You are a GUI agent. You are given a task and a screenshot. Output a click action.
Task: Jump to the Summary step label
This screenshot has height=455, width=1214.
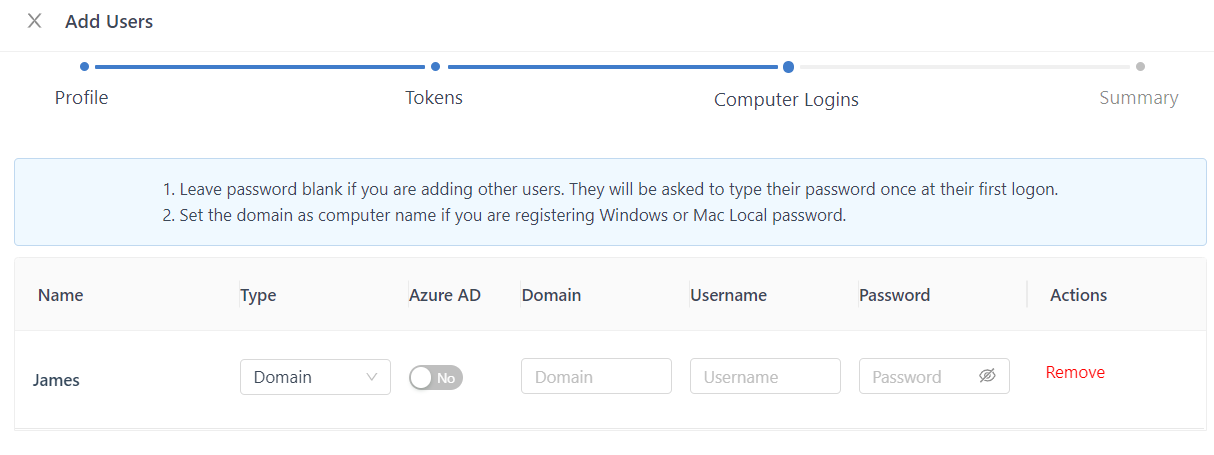(1139, 97)
